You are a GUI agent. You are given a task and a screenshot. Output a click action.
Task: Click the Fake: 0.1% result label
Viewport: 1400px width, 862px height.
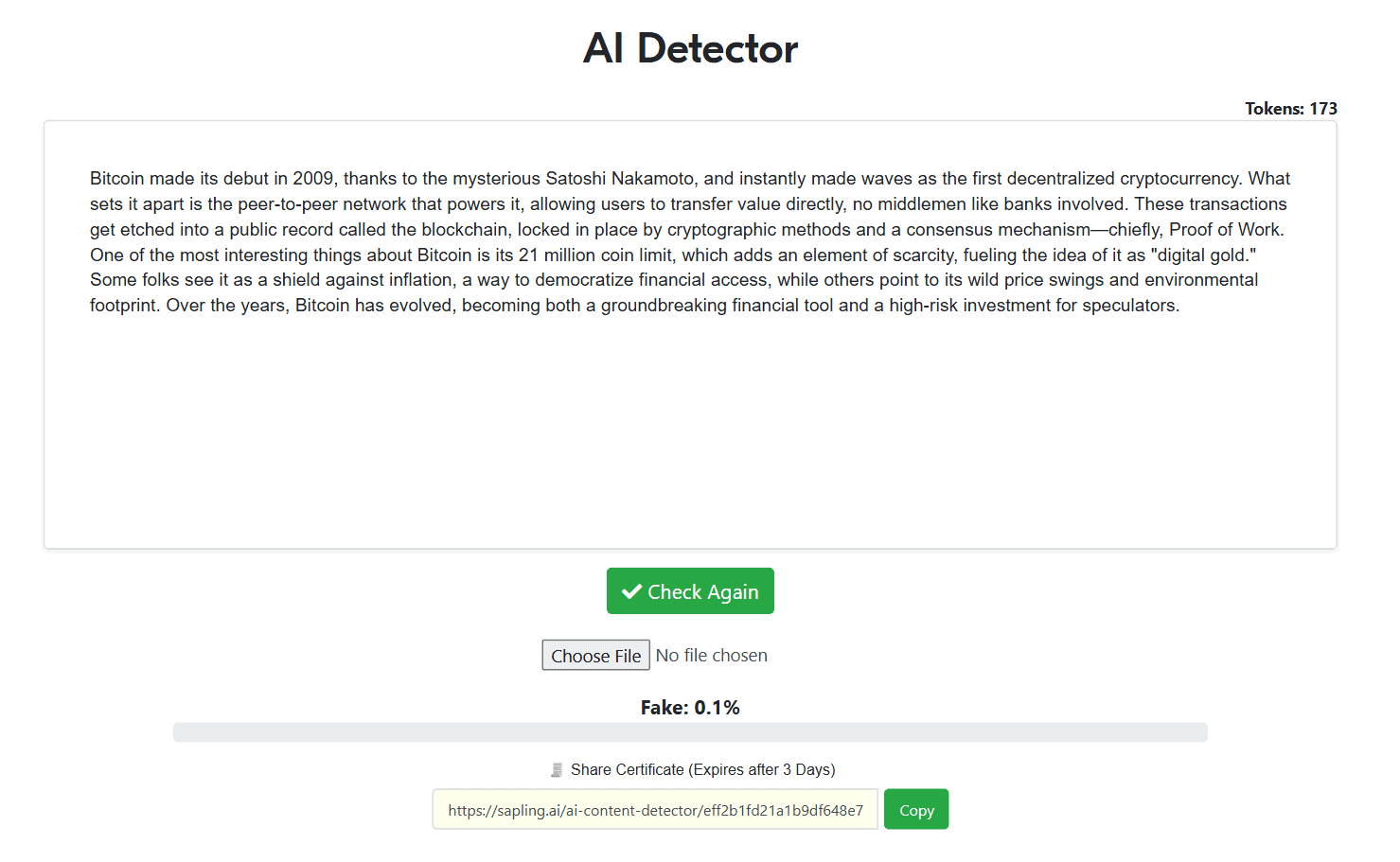[x=690, y=708]
